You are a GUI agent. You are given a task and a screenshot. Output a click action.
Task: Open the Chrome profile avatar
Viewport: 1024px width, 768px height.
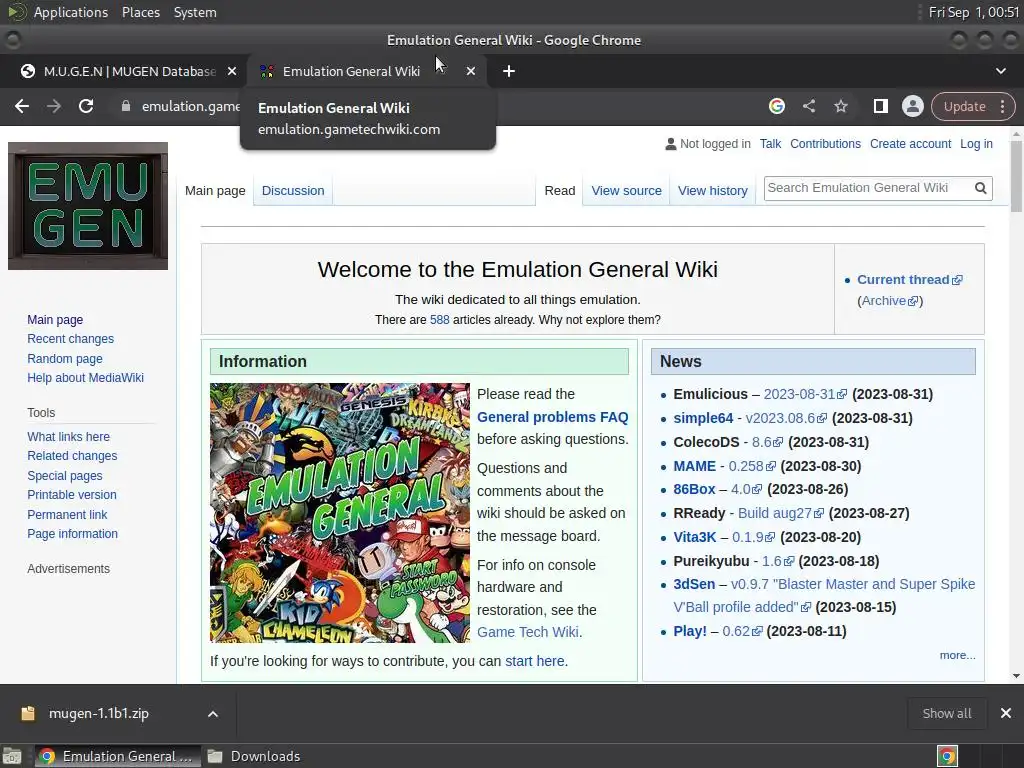[x=912, y=106]
